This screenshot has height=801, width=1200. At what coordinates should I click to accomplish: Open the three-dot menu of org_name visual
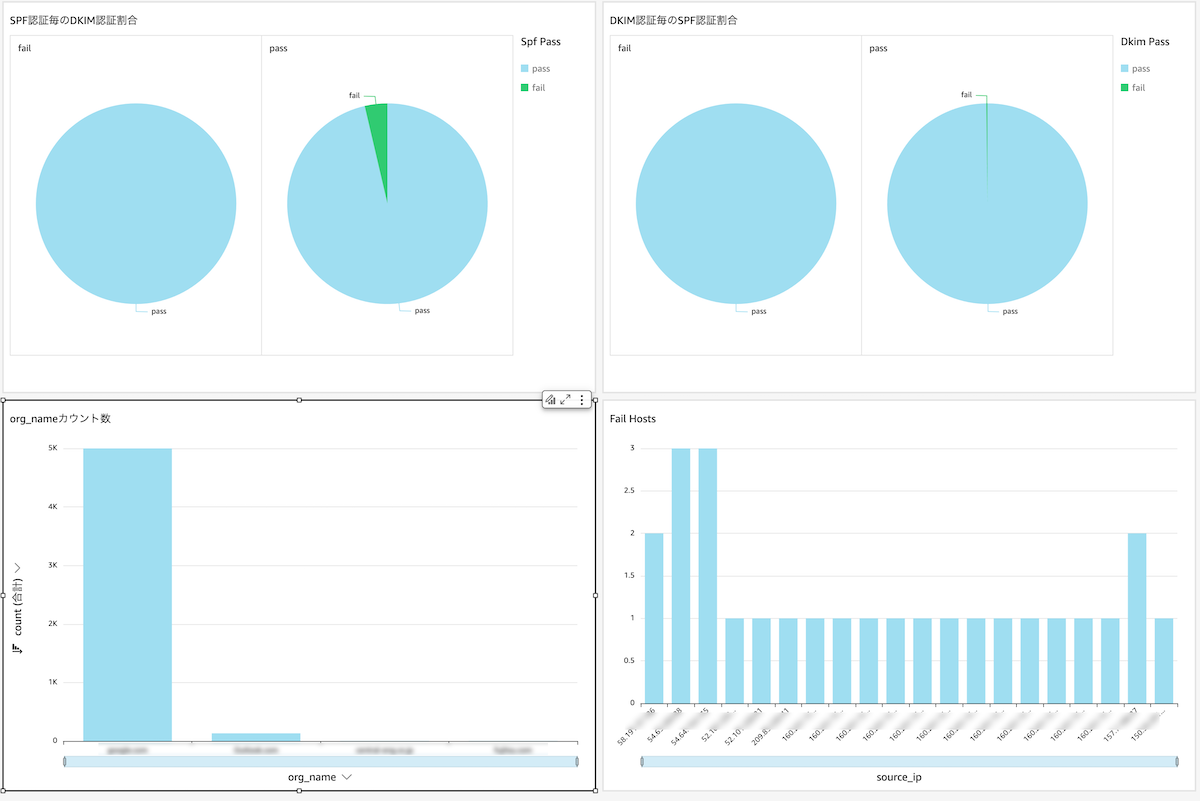coord(582,400)
